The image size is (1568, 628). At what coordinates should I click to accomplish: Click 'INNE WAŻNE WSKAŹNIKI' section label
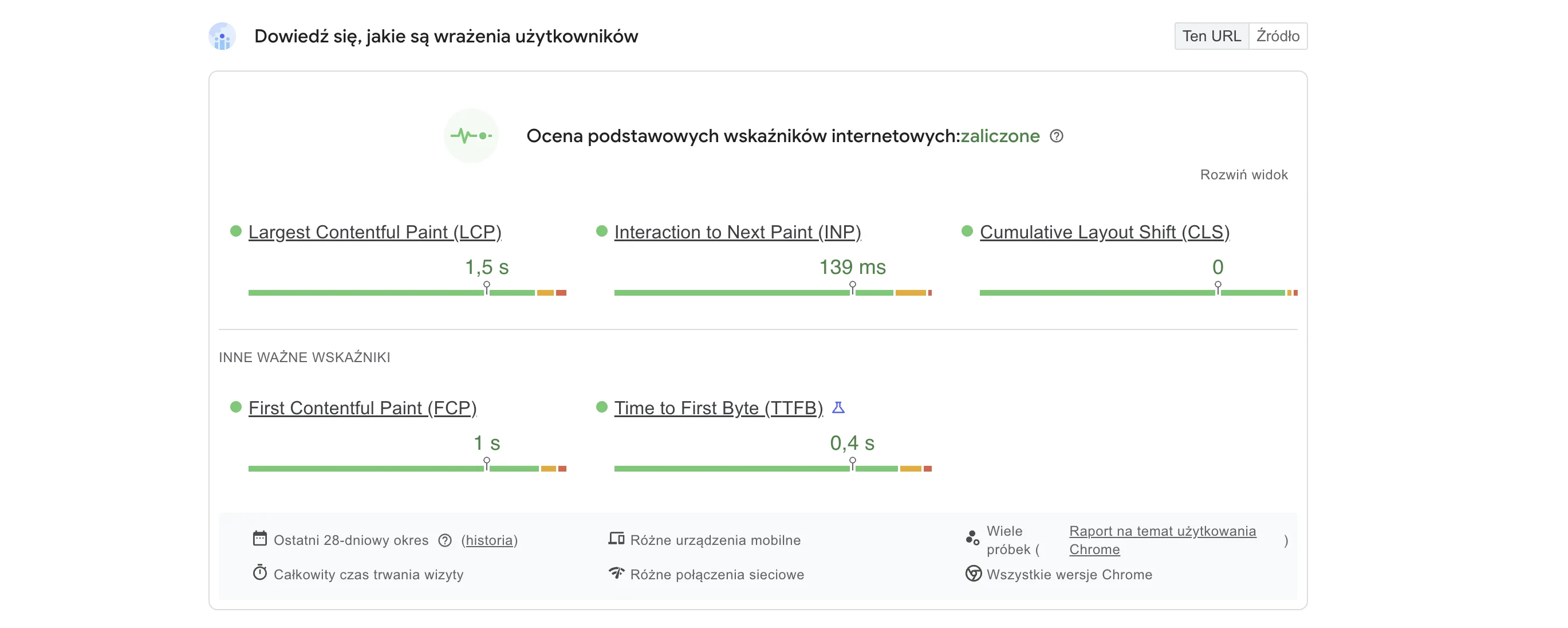304,358
